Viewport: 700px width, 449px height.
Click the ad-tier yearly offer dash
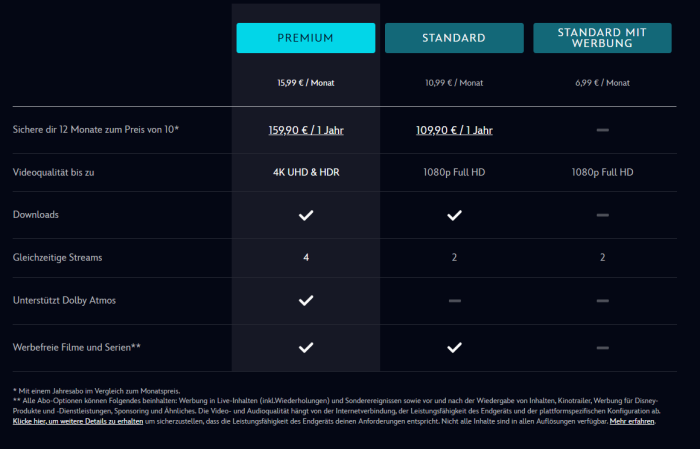pyautogui.click(x=602, y=130)
